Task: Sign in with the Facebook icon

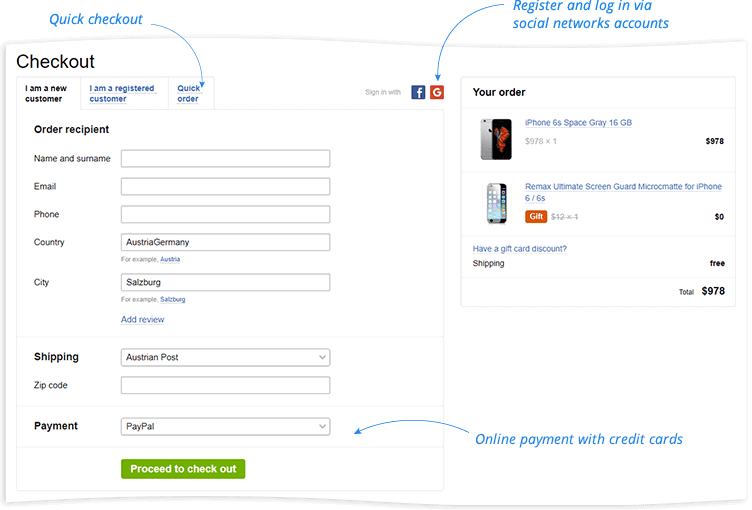Action: (418, 92)
